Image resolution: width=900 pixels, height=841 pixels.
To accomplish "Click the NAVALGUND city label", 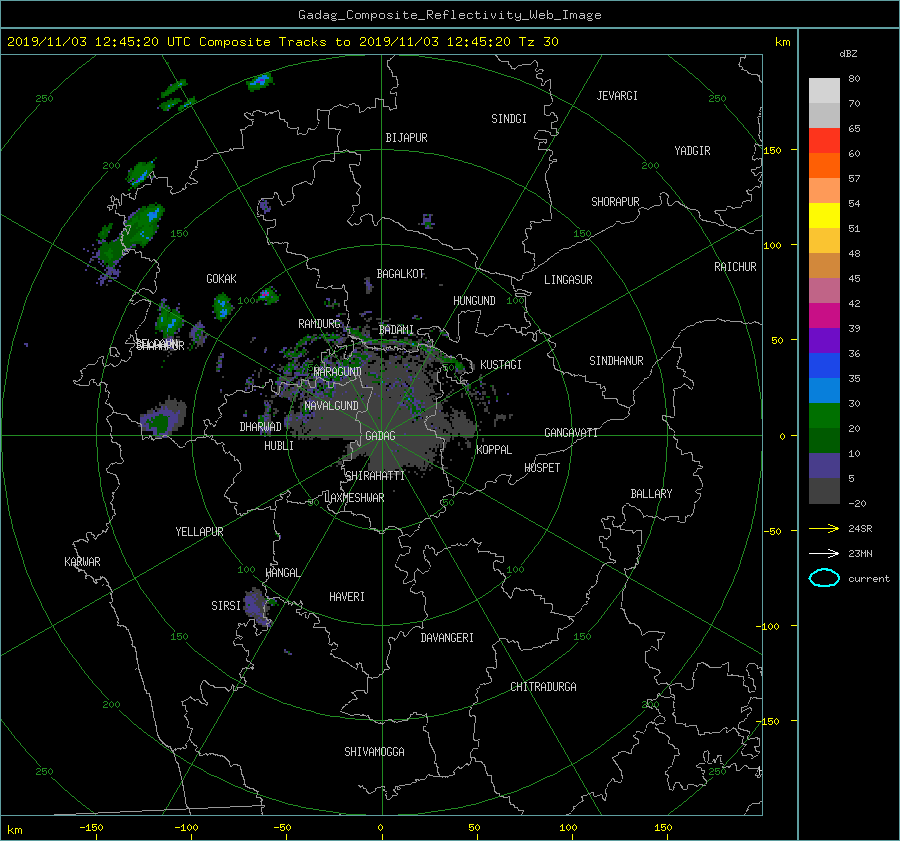I will click(x=331, y=406).
